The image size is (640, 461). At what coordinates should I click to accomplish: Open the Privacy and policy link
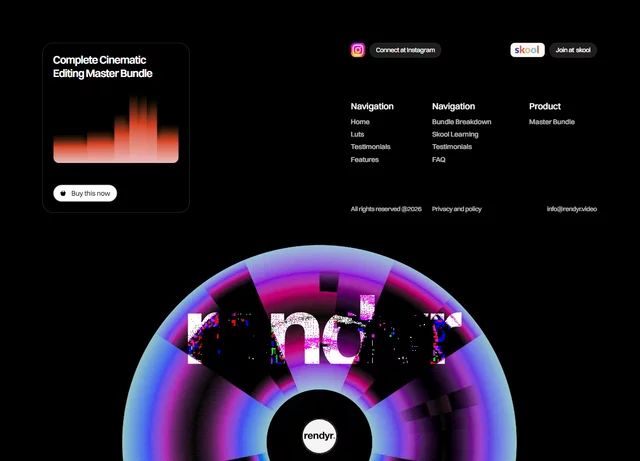(457, 209)
